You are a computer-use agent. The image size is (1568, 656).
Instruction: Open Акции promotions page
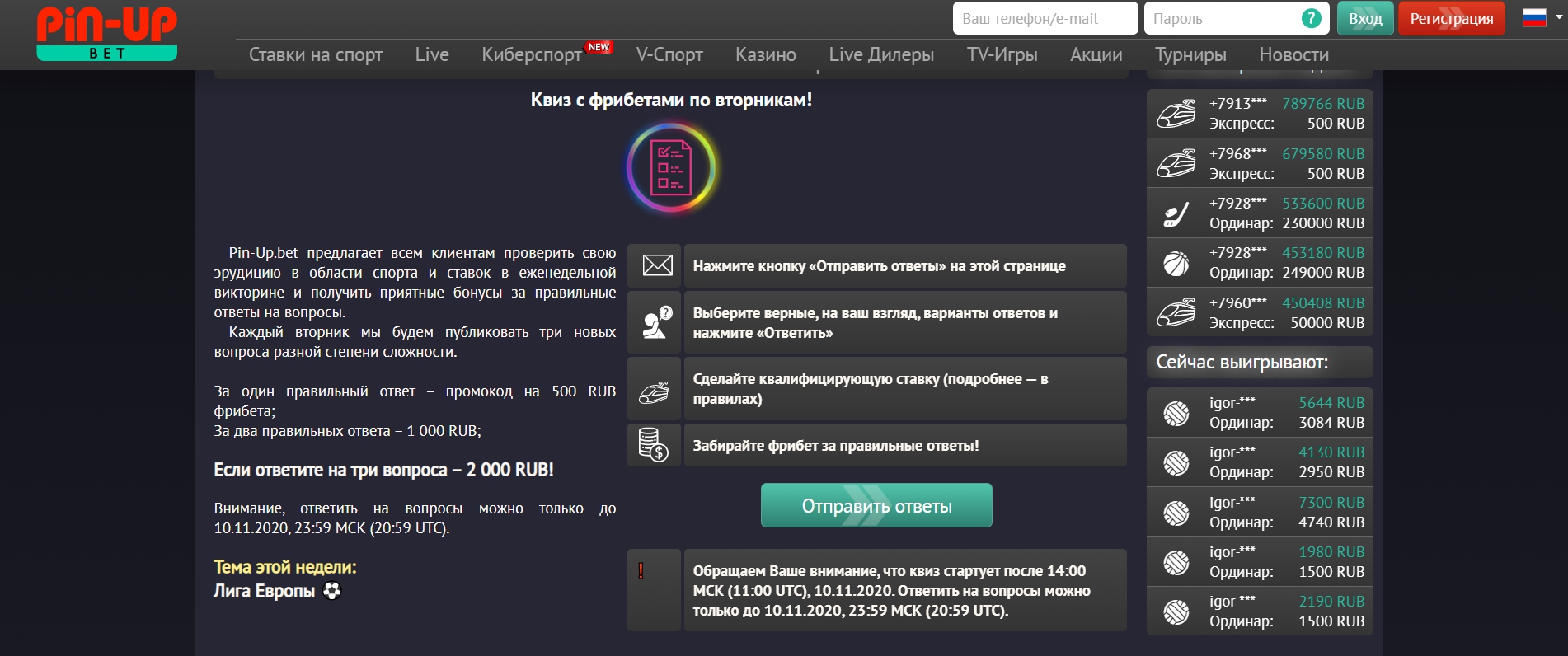click(1096, 54)
